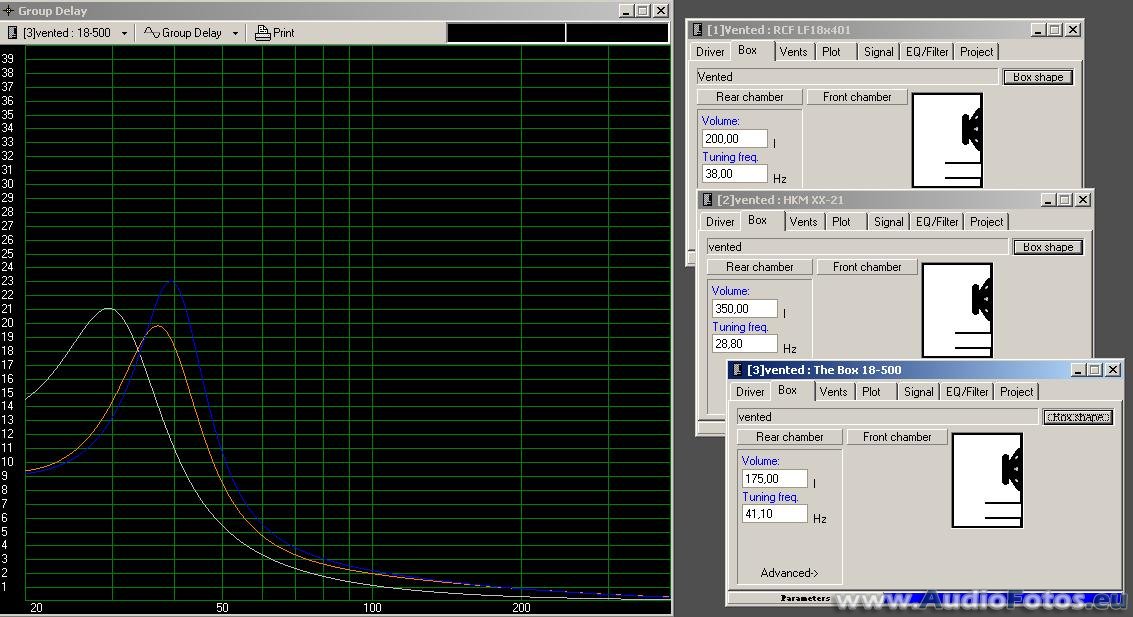Click the title icon of The Box 18-500 window
This screenshot has width=1133, height=617.
[737, 370]
